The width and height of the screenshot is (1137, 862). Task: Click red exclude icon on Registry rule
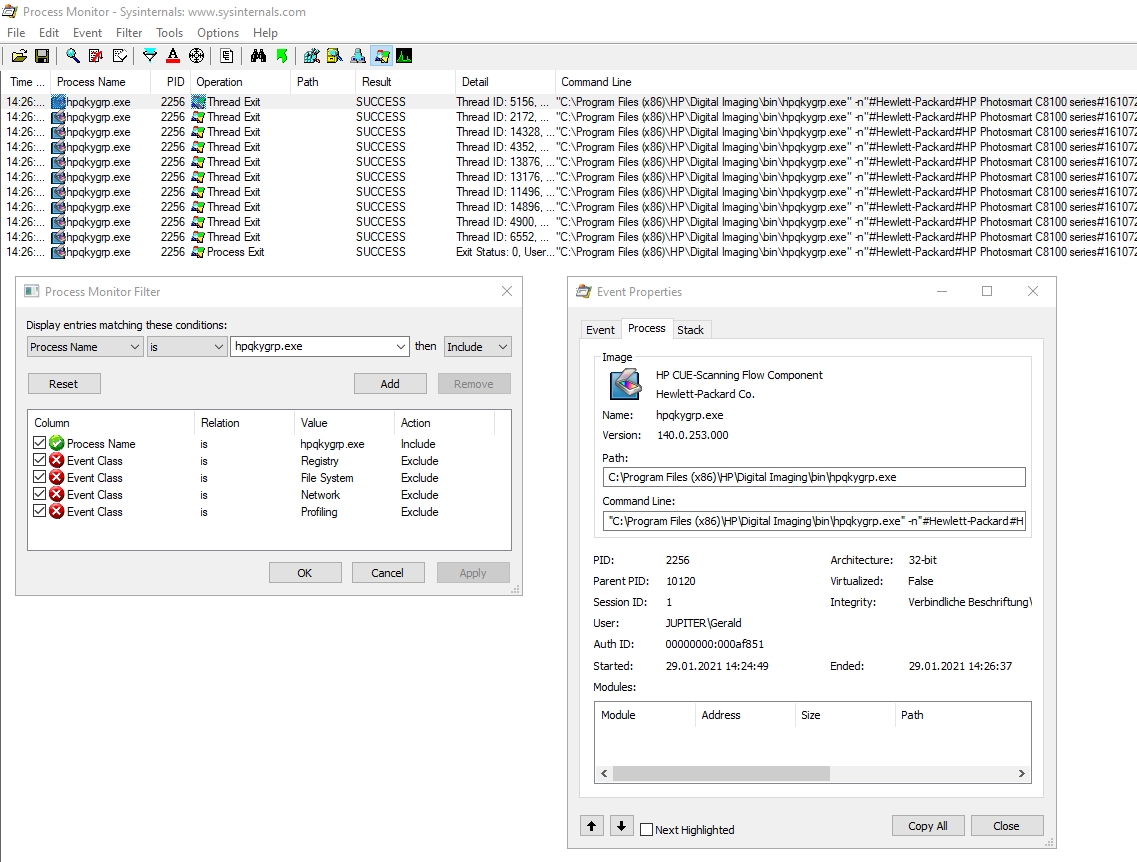[x=57, y=460]
